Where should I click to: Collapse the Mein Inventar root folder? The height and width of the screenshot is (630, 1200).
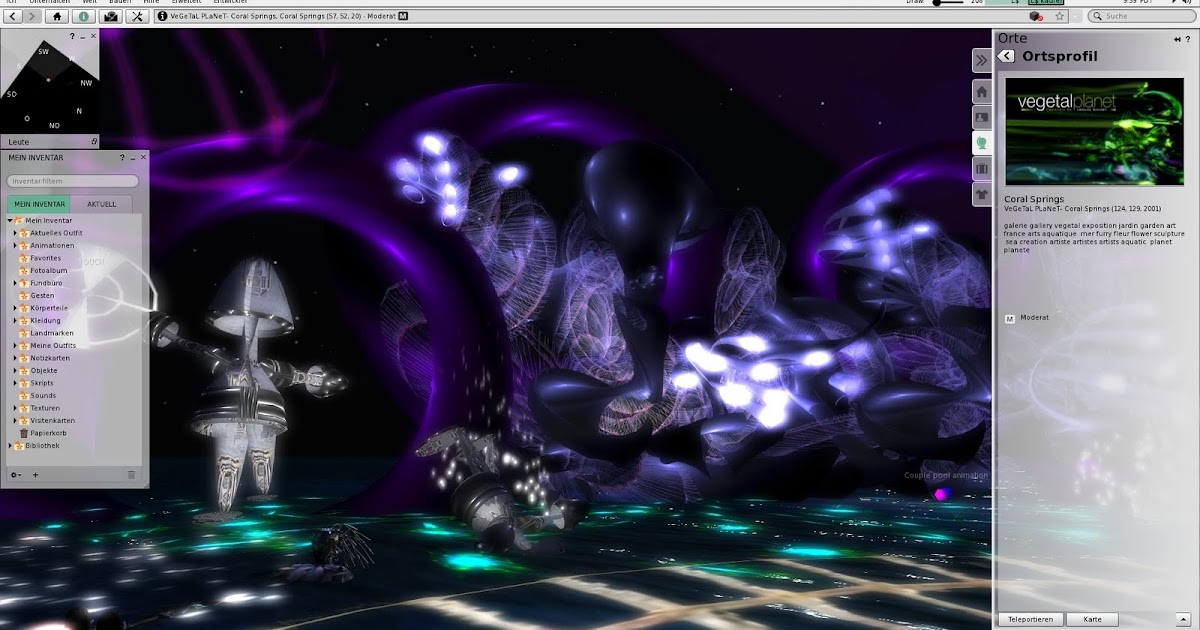click(x=9, y=220)
